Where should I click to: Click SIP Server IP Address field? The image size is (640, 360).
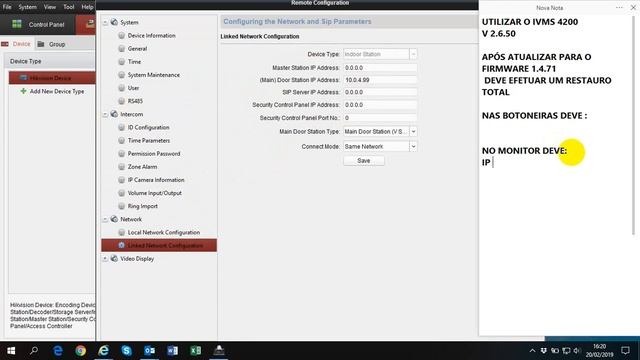point(380,92)
